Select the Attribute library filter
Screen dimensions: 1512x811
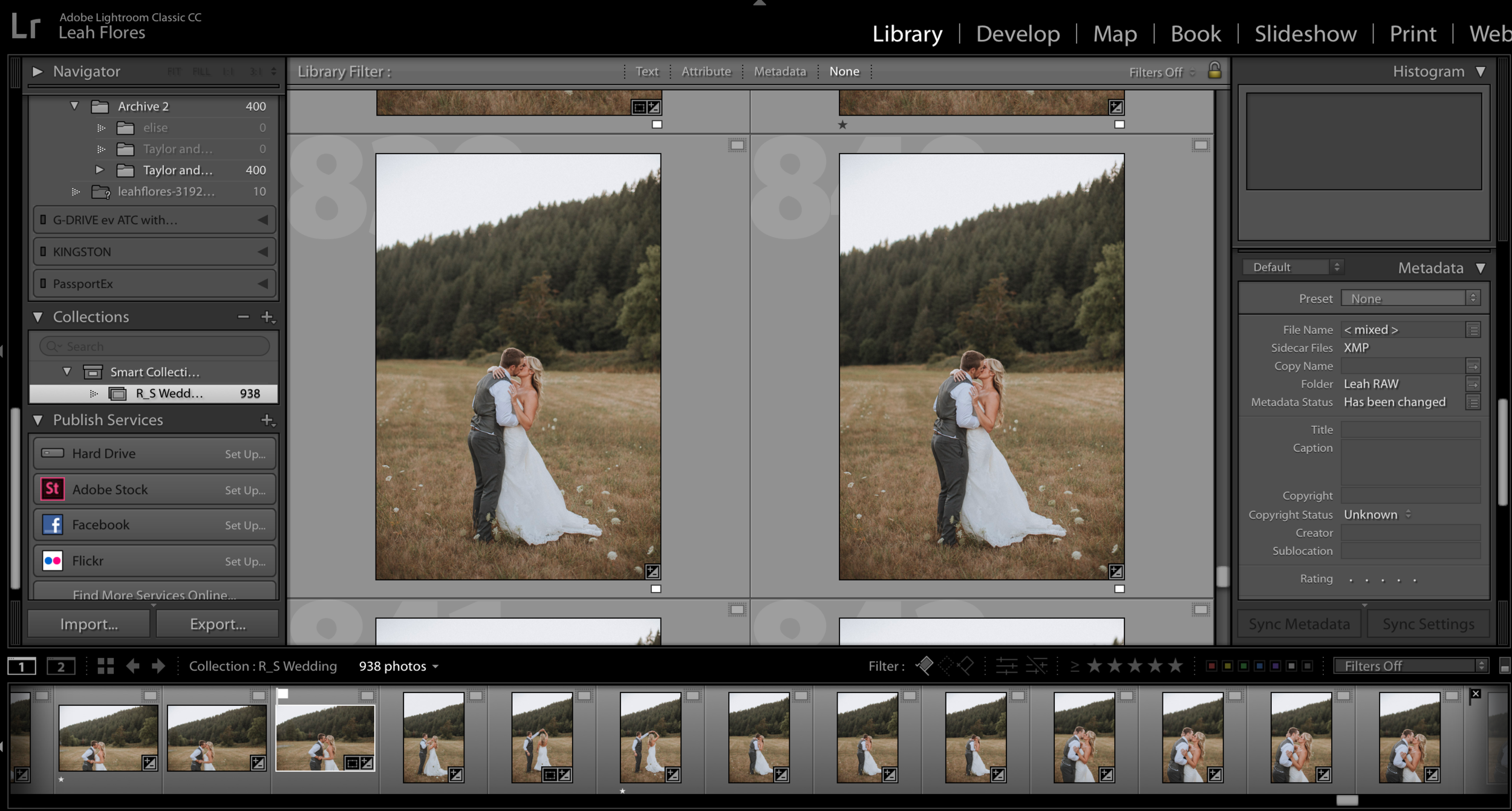[x=706, y=71]
